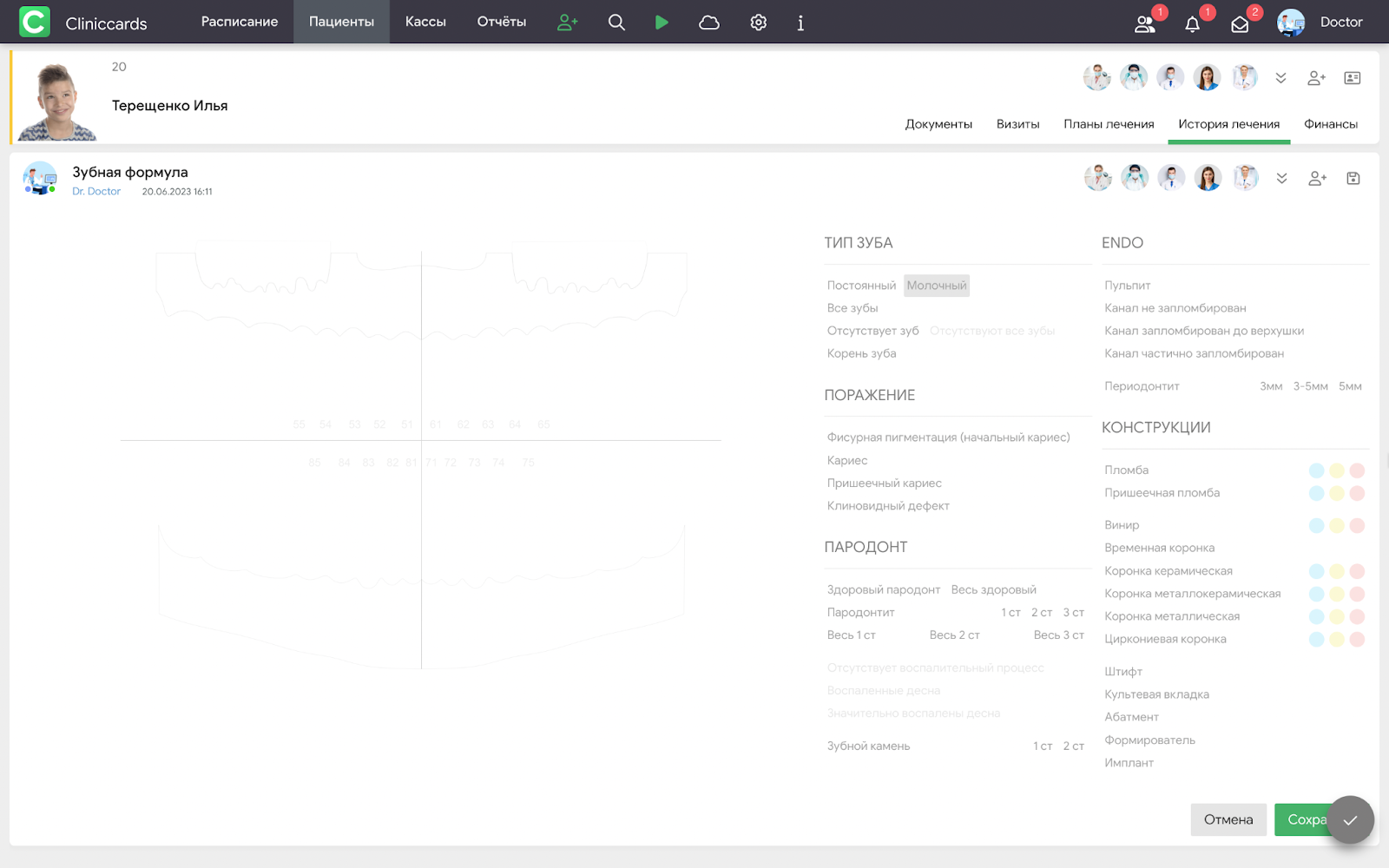Toggle Отсутствует зуб option

click(872, 331)
